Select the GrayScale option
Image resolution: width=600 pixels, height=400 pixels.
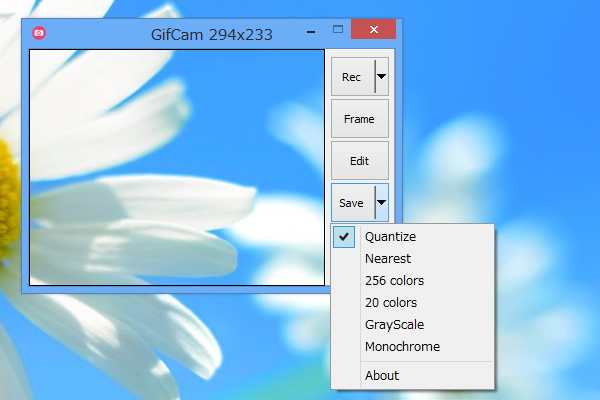[x=412, y=325]
